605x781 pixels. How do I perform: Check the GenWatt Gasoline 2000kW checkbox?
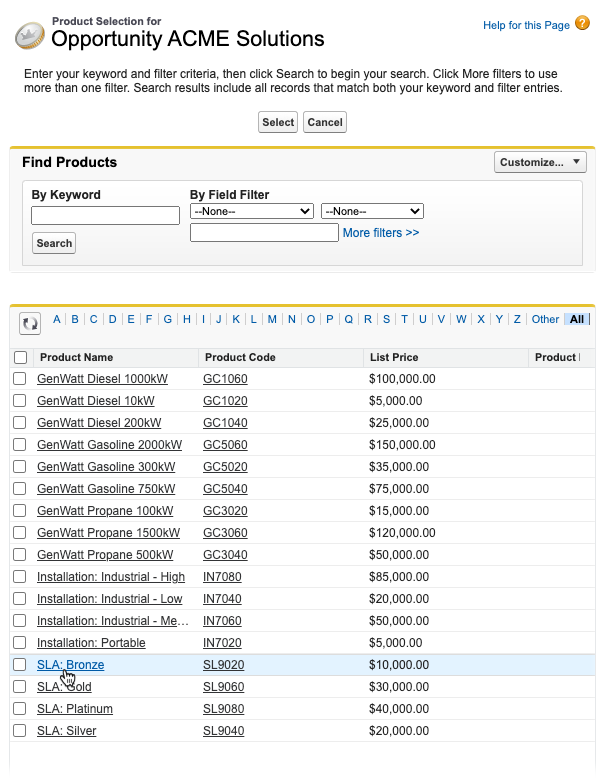(19, 444)
